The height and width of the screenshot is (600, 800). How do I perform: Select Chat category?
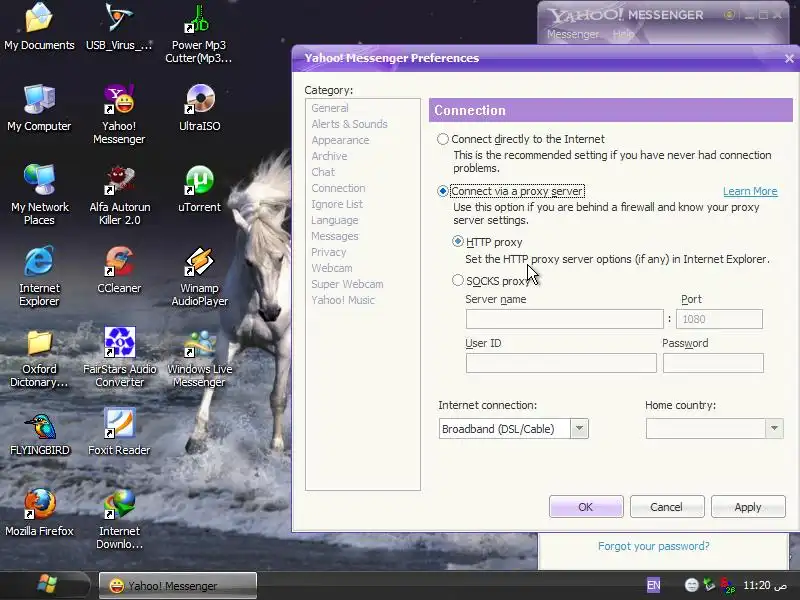tap(323, 172)
